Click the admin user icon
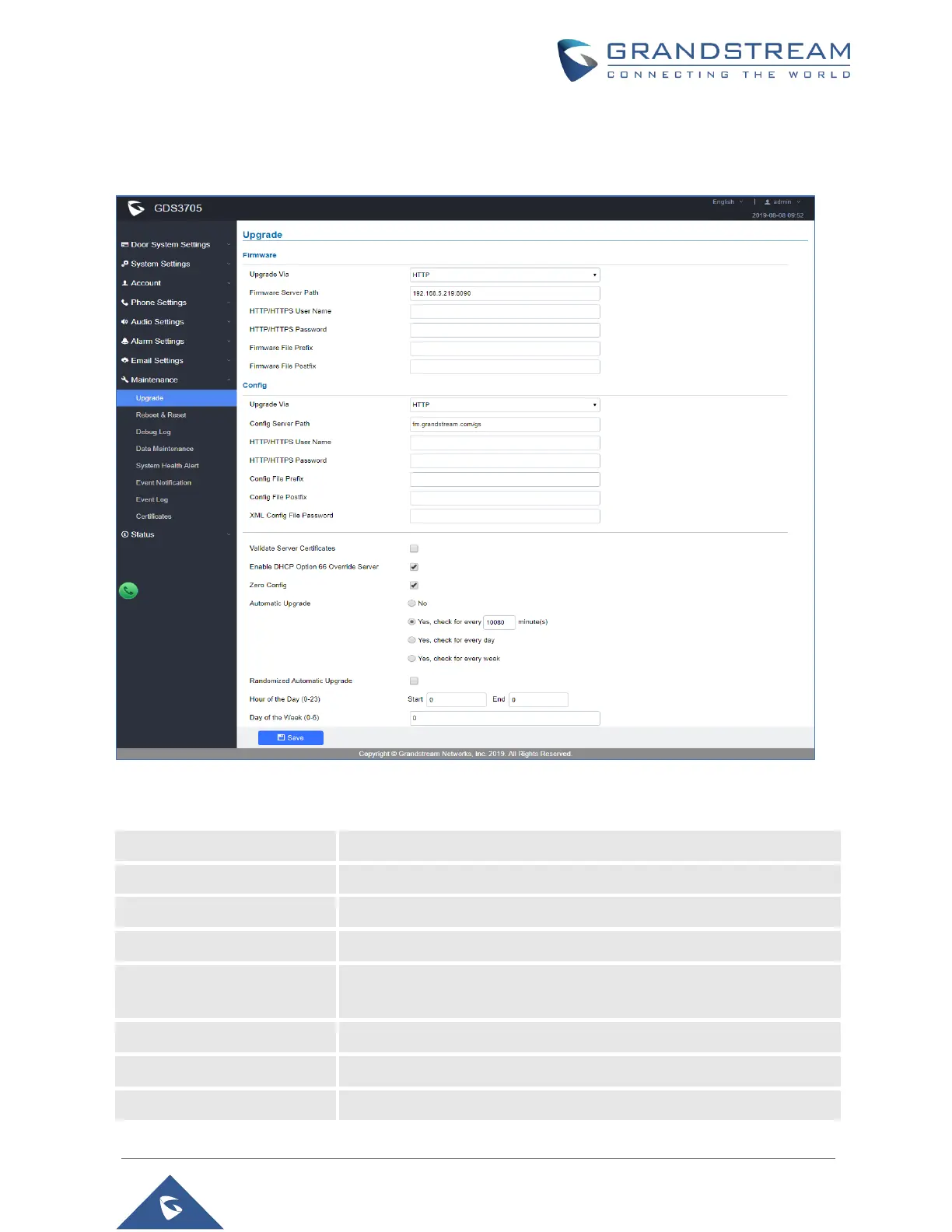The image size is (952, 1232). click(767, 201)
